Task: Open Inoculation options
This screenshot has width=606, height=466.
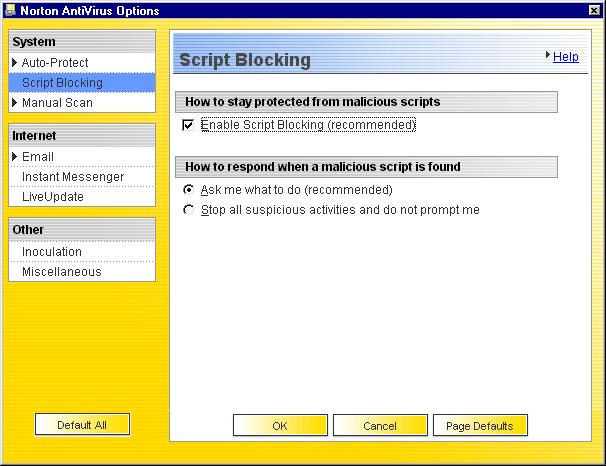Action: pos(52,252)
